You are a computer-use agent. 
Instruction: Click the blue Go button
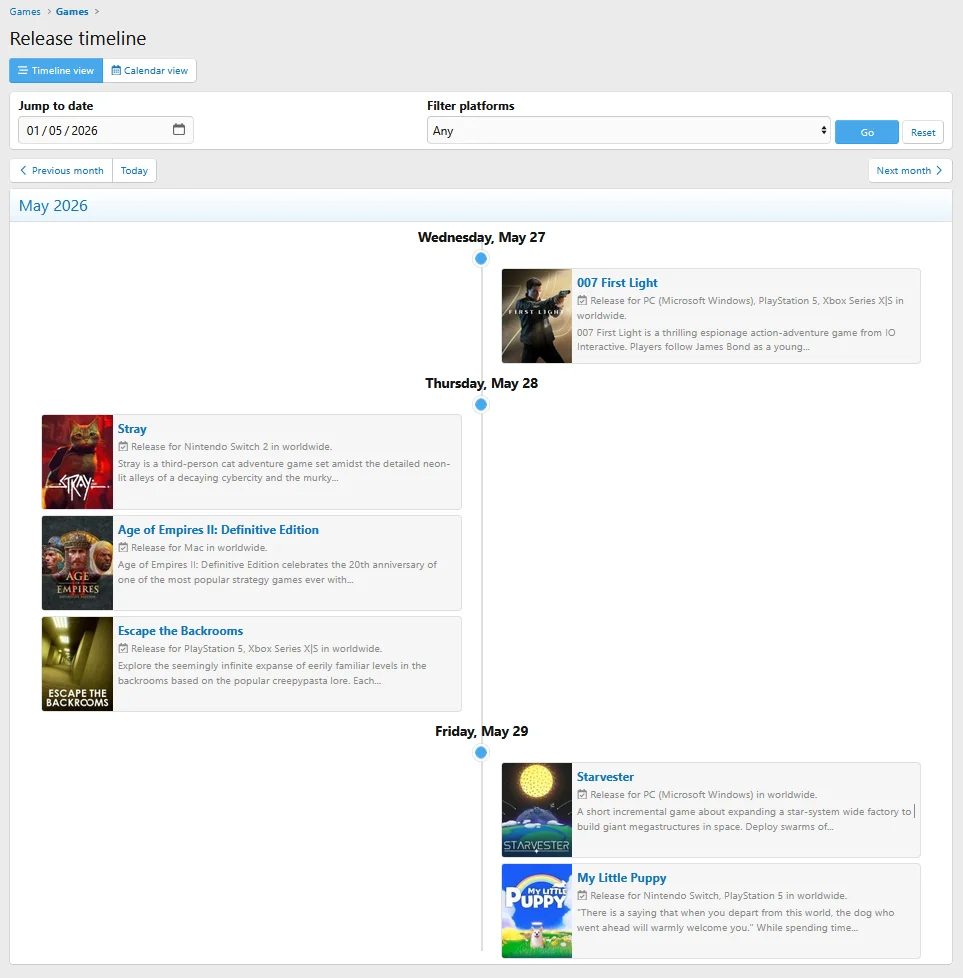pos(866,132)
